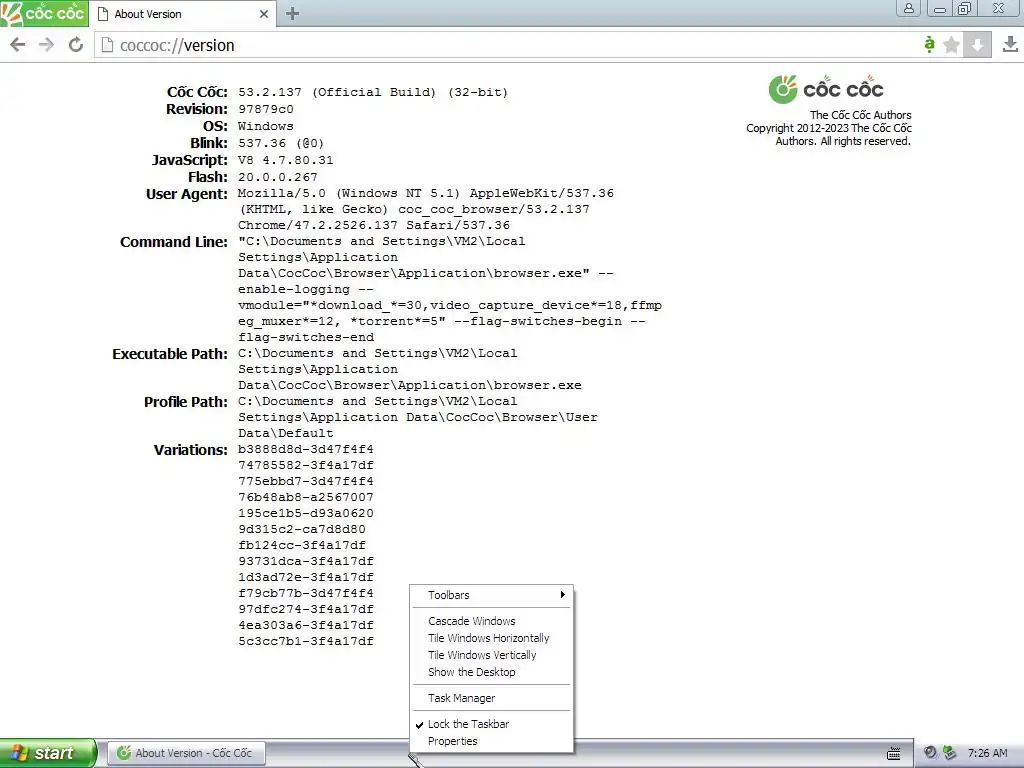Click the round gray system tray icon
Image resolution: width=1024 pixels, height=768 pixels.
(x=930, y=752)
